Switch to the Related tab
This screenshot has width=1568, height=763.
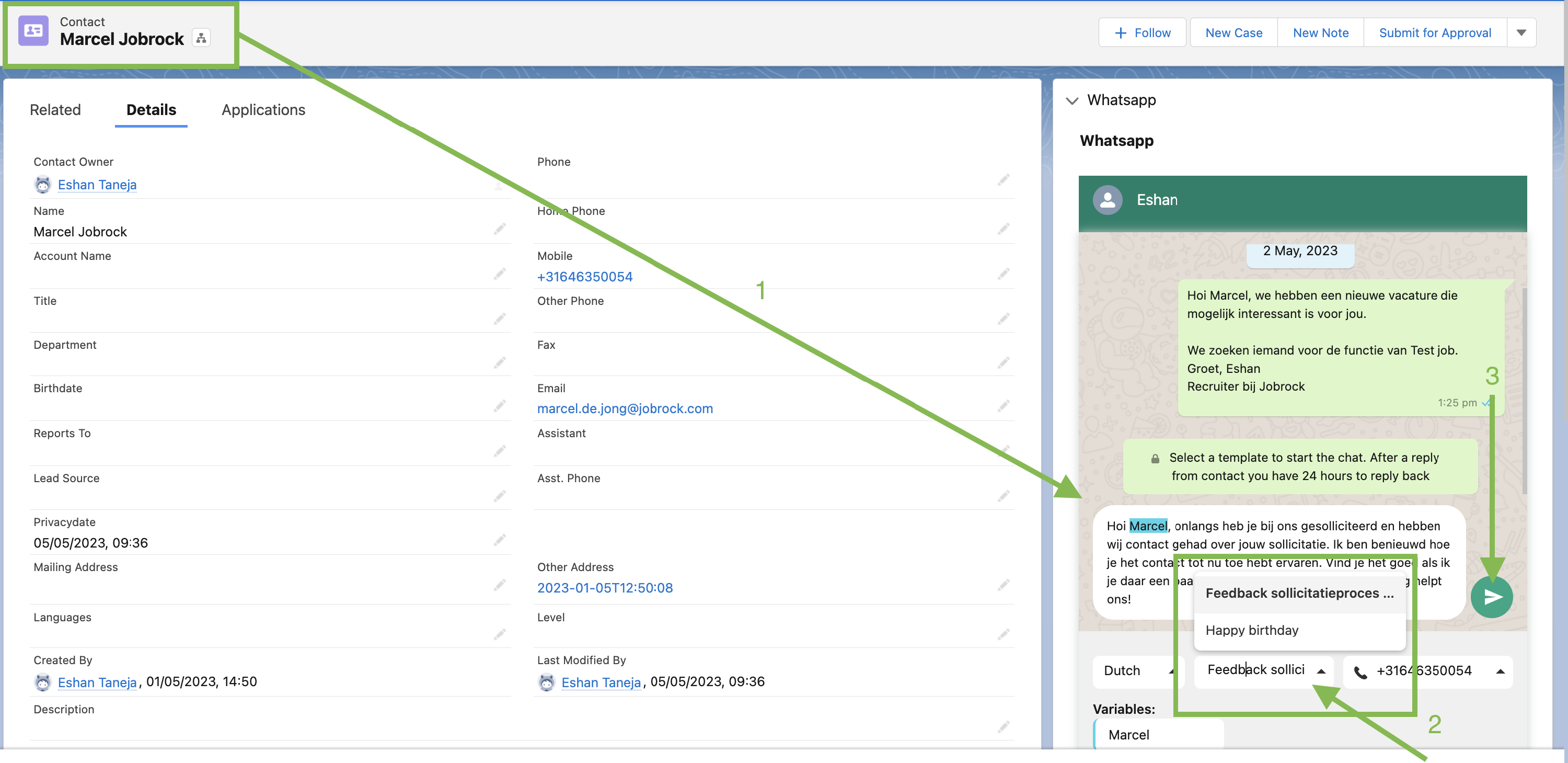tap(55, 110)
